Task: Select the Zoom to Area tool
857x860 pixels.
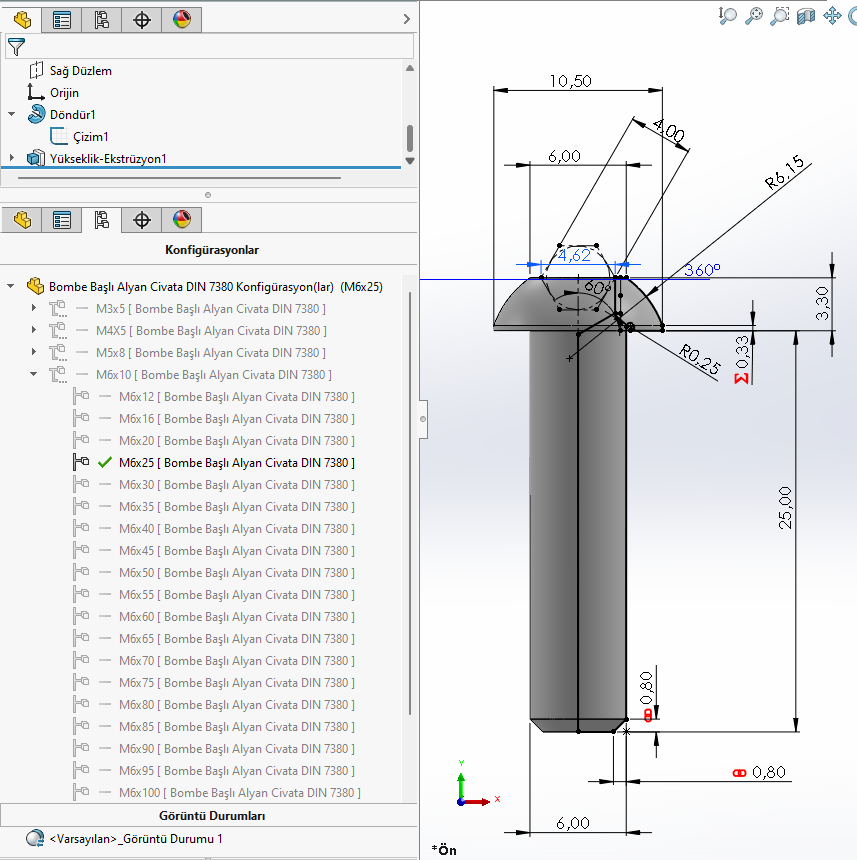Action: tap(780, 15)
